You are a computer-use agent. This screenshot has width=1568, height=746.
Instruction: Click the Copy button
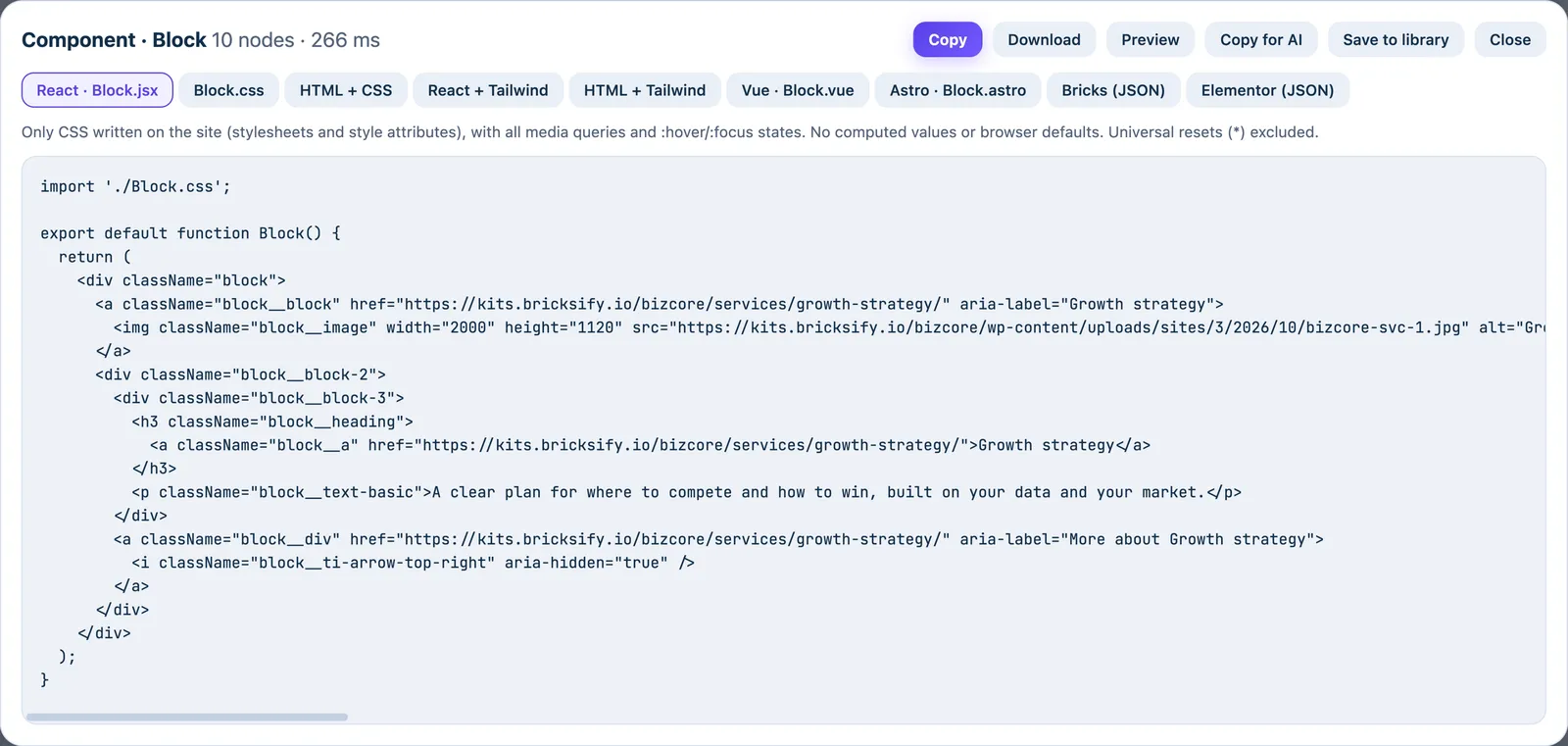(947, 39)
